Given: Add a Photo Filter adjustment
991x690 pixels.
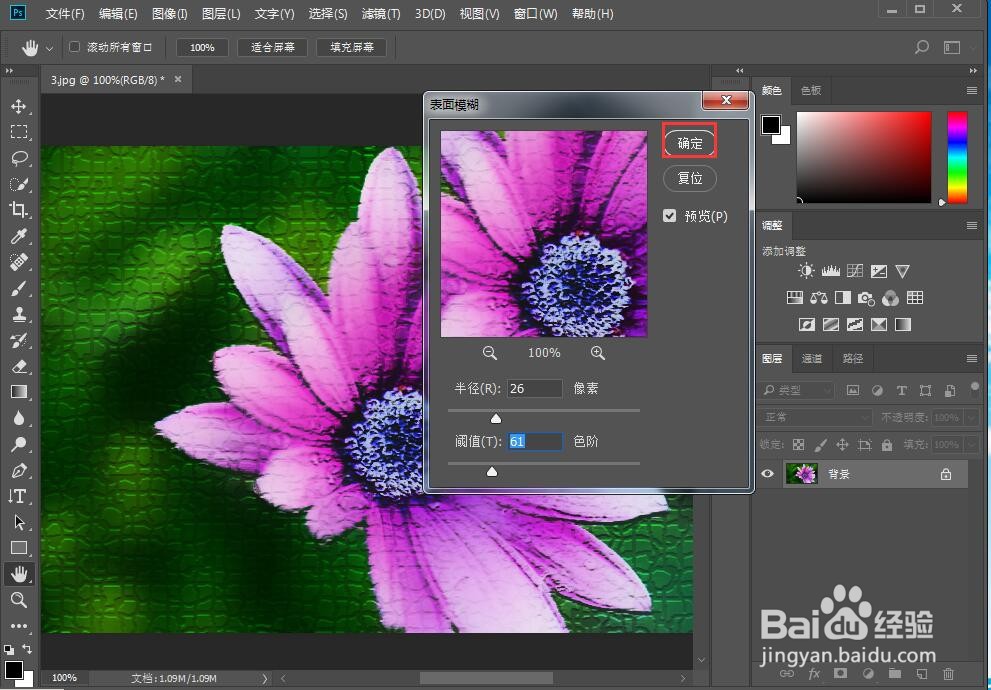Looking at the screenshot, I should 866,298.
